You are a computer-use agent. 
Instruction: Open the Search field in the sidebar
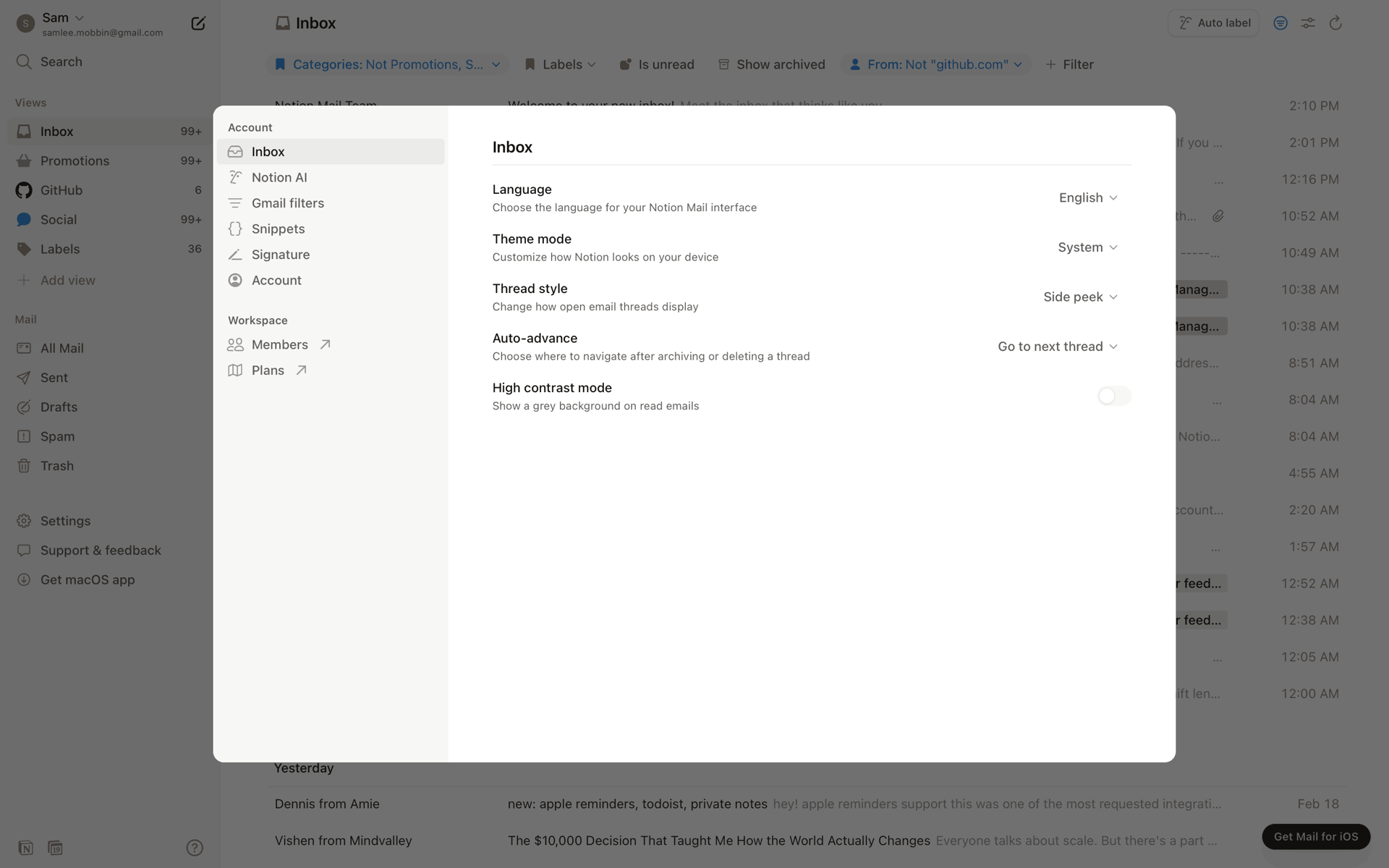(x=110, y=61)
